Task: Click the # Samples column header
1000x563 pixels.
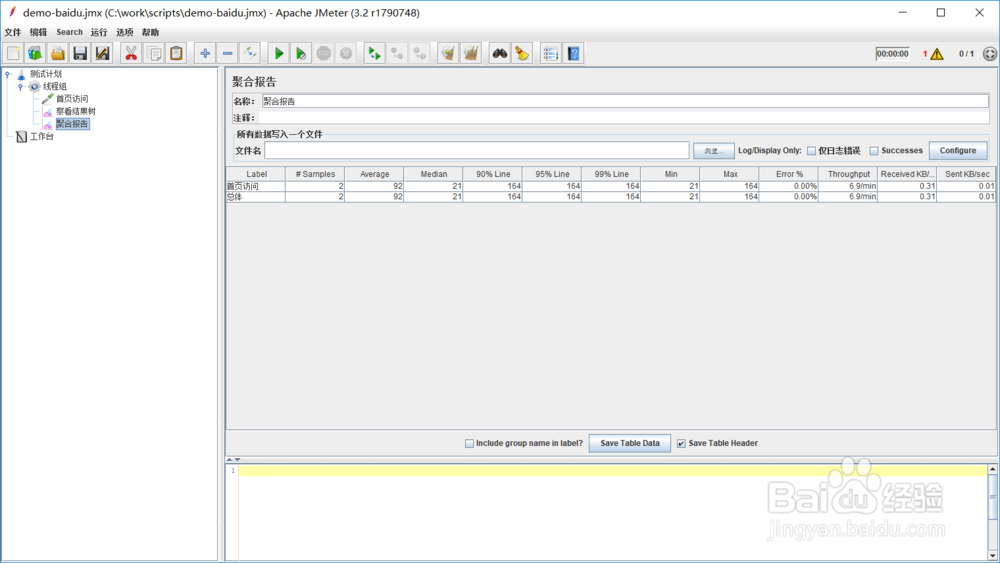Action: coord(315,174)
